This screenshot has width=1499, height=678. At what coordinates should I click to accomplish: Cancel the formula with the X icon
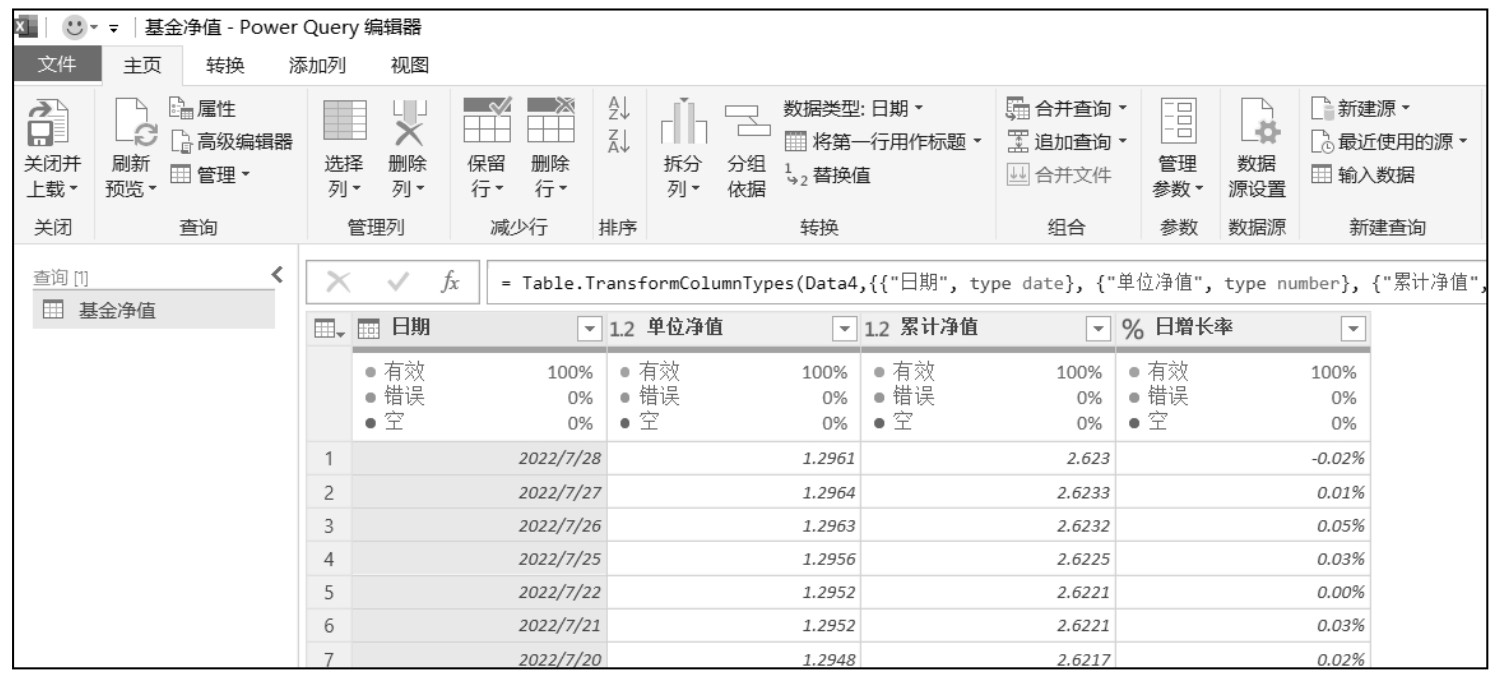click(x=339, y=284)
